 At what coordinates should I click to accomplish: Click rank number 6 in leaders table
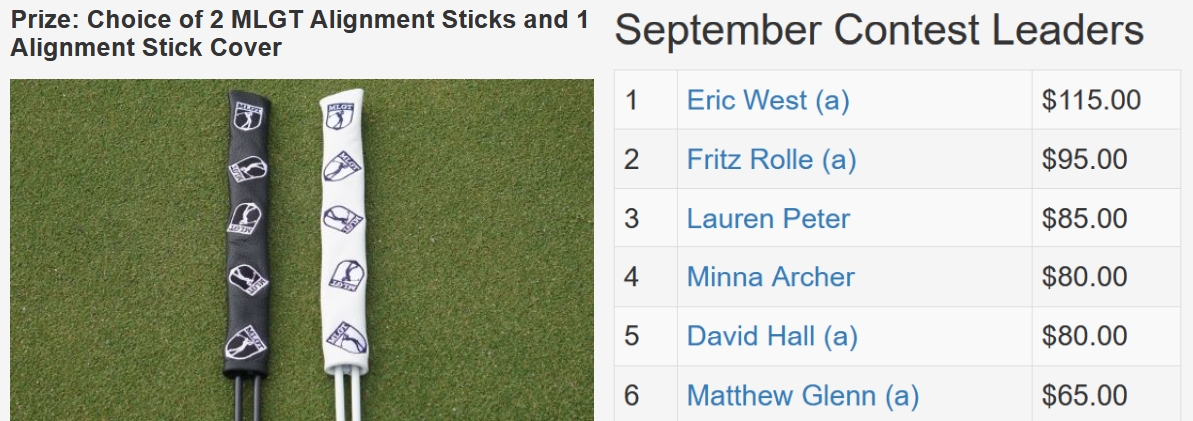click(631, 395)
